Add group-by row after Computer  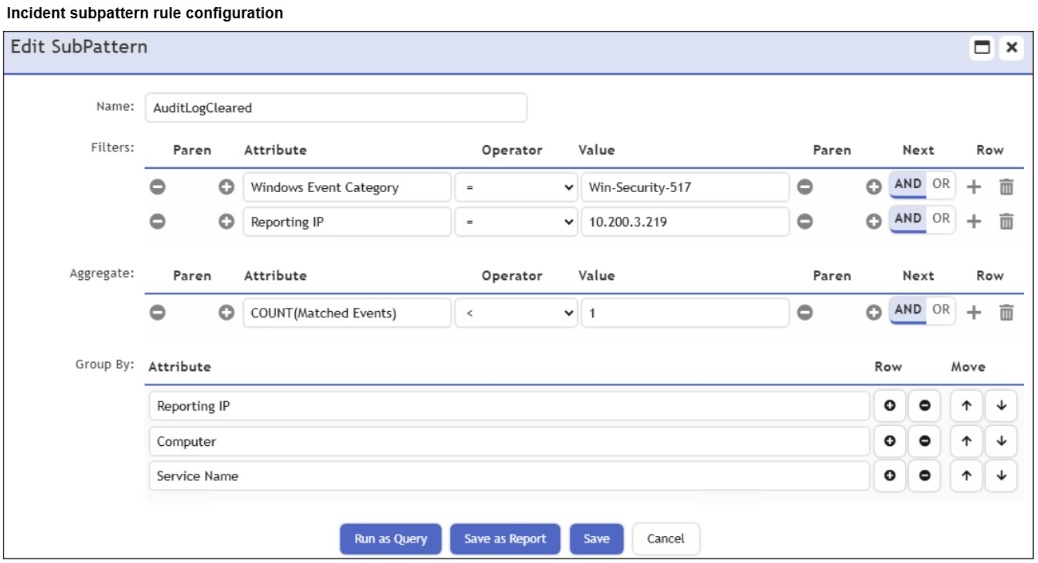[x=890, y=441]
